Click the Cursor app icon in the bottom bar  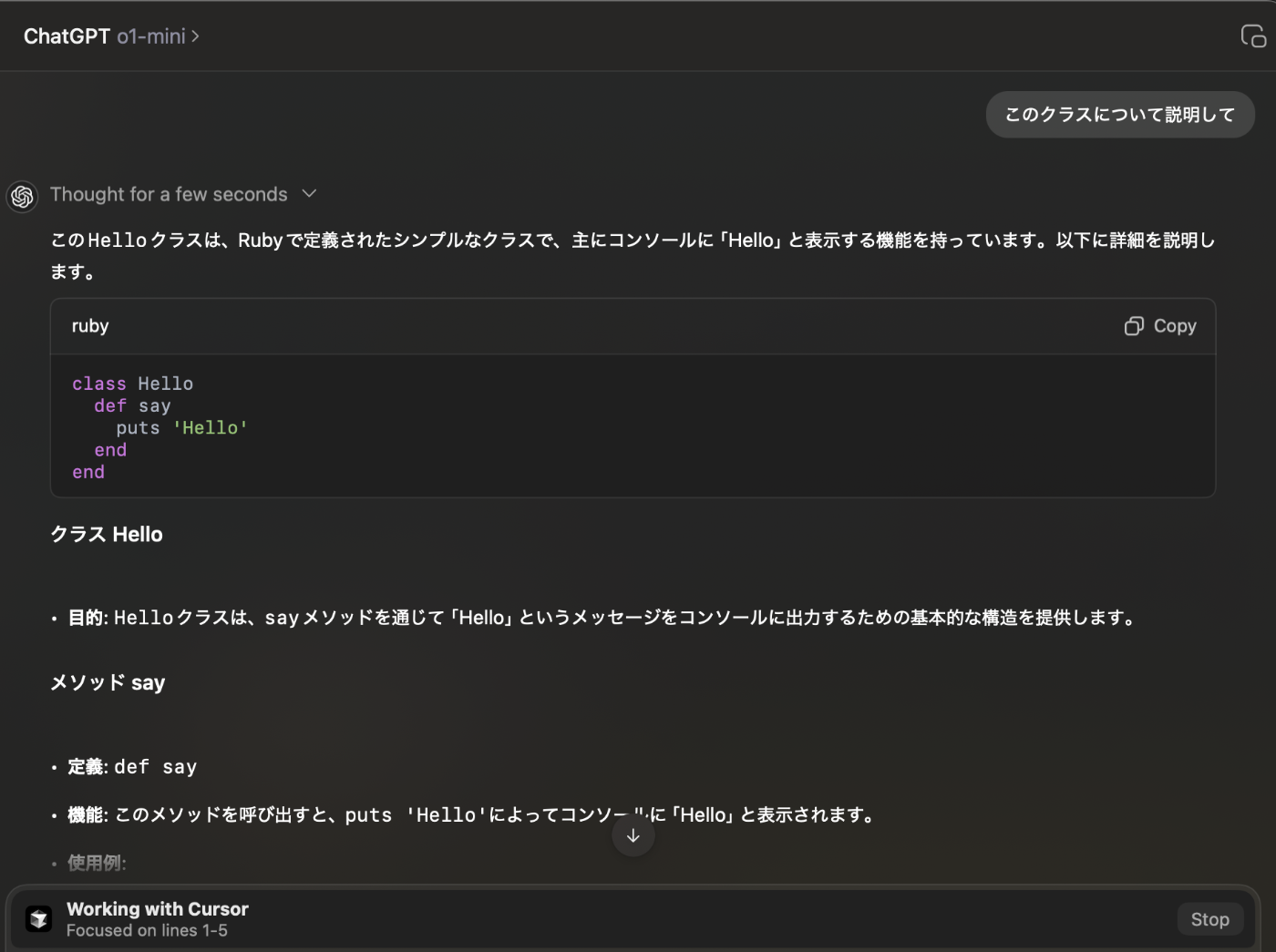(38, 919)
